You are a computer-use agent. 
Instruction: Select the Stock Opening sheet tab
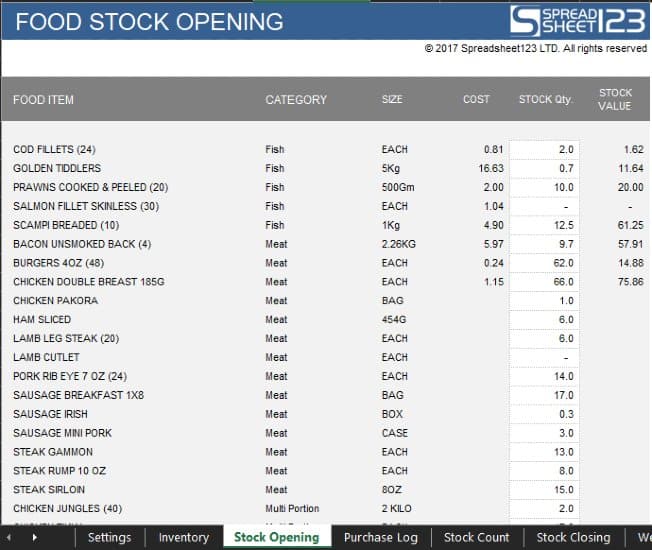click(x=277, y=537)
